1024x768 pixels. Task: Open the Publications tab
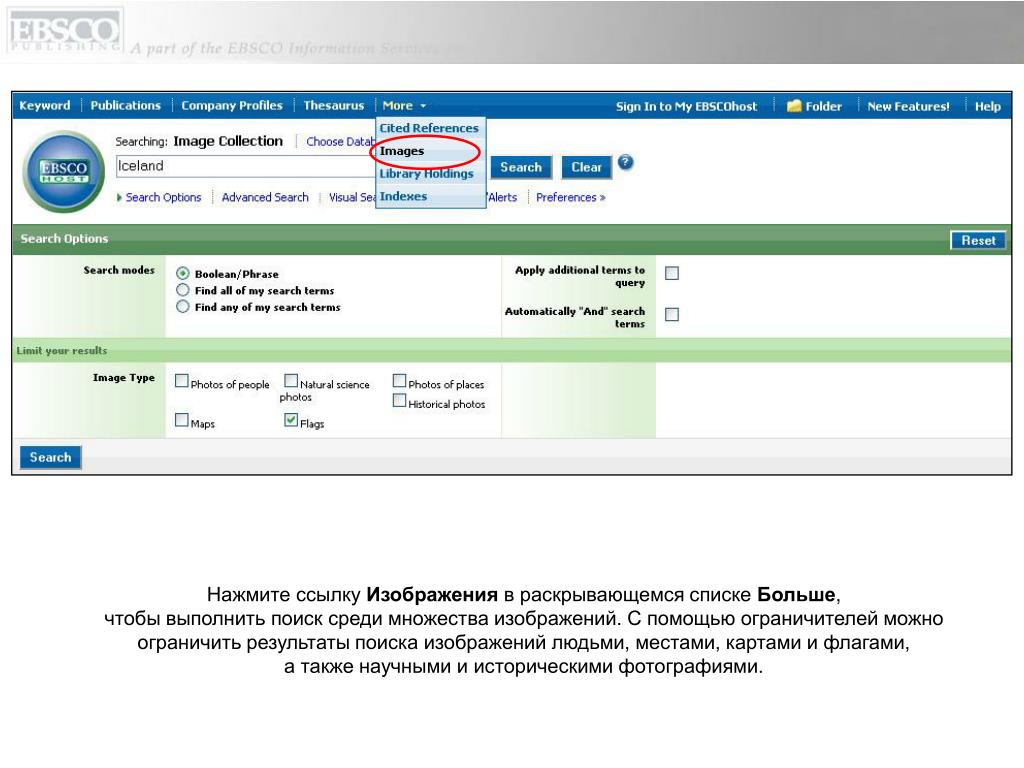[125, 105]
